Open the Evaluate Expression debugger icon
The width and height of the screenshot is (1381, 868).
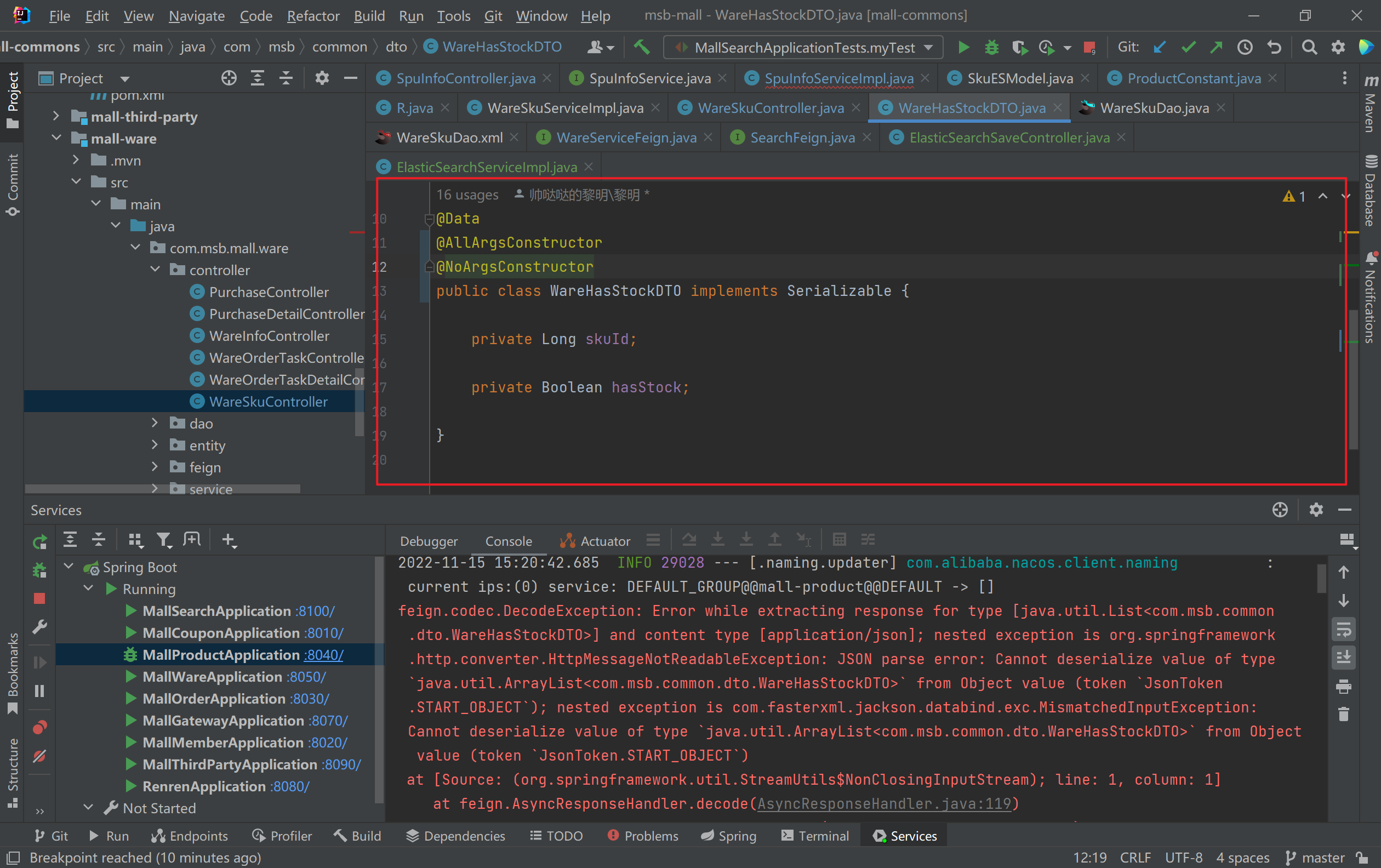(840, 540)
